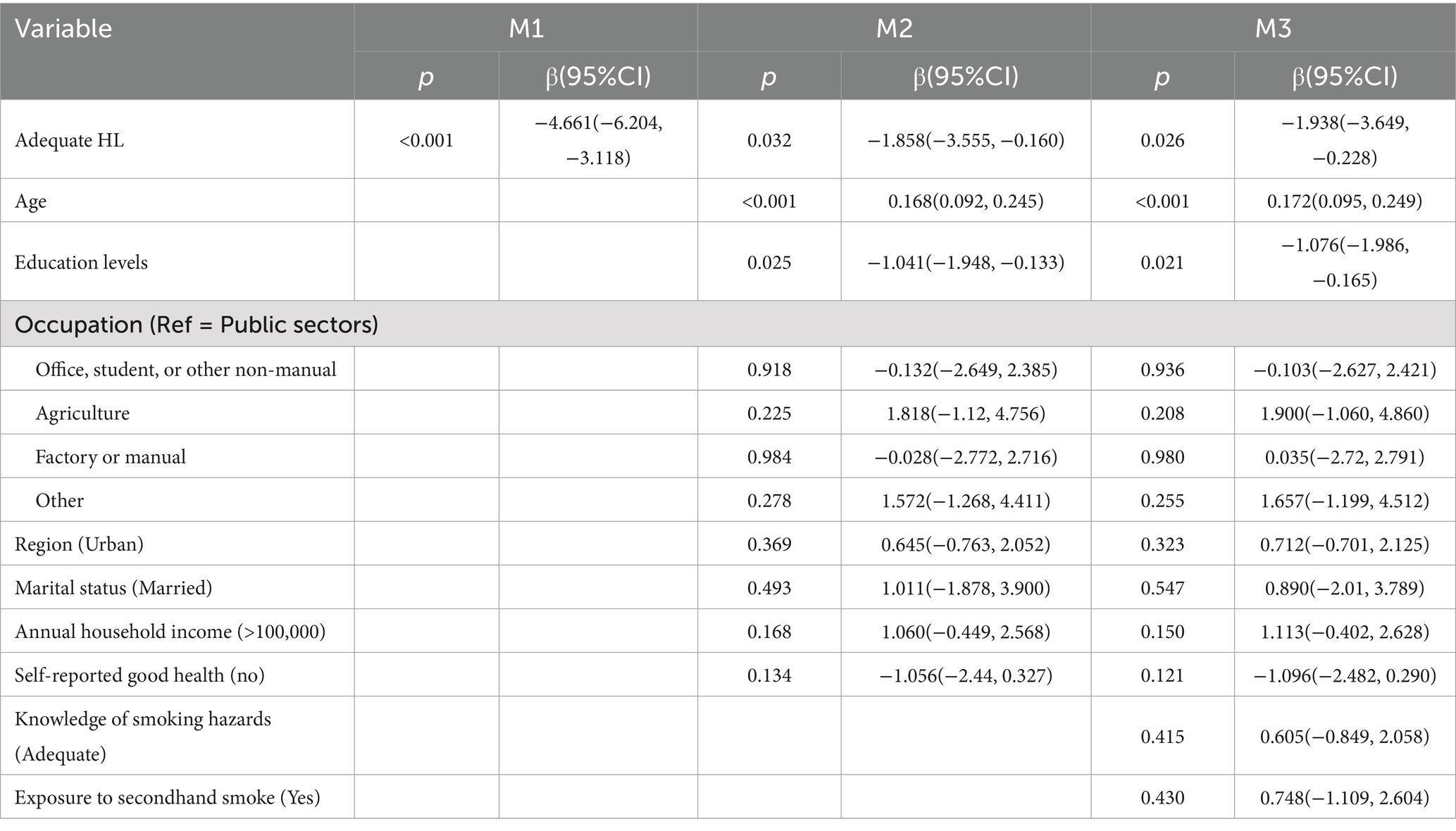Click Knowledge of smoking hazards (Adequate) label
This screenshot has height=831, width=1456.
(x=143, y=737)
